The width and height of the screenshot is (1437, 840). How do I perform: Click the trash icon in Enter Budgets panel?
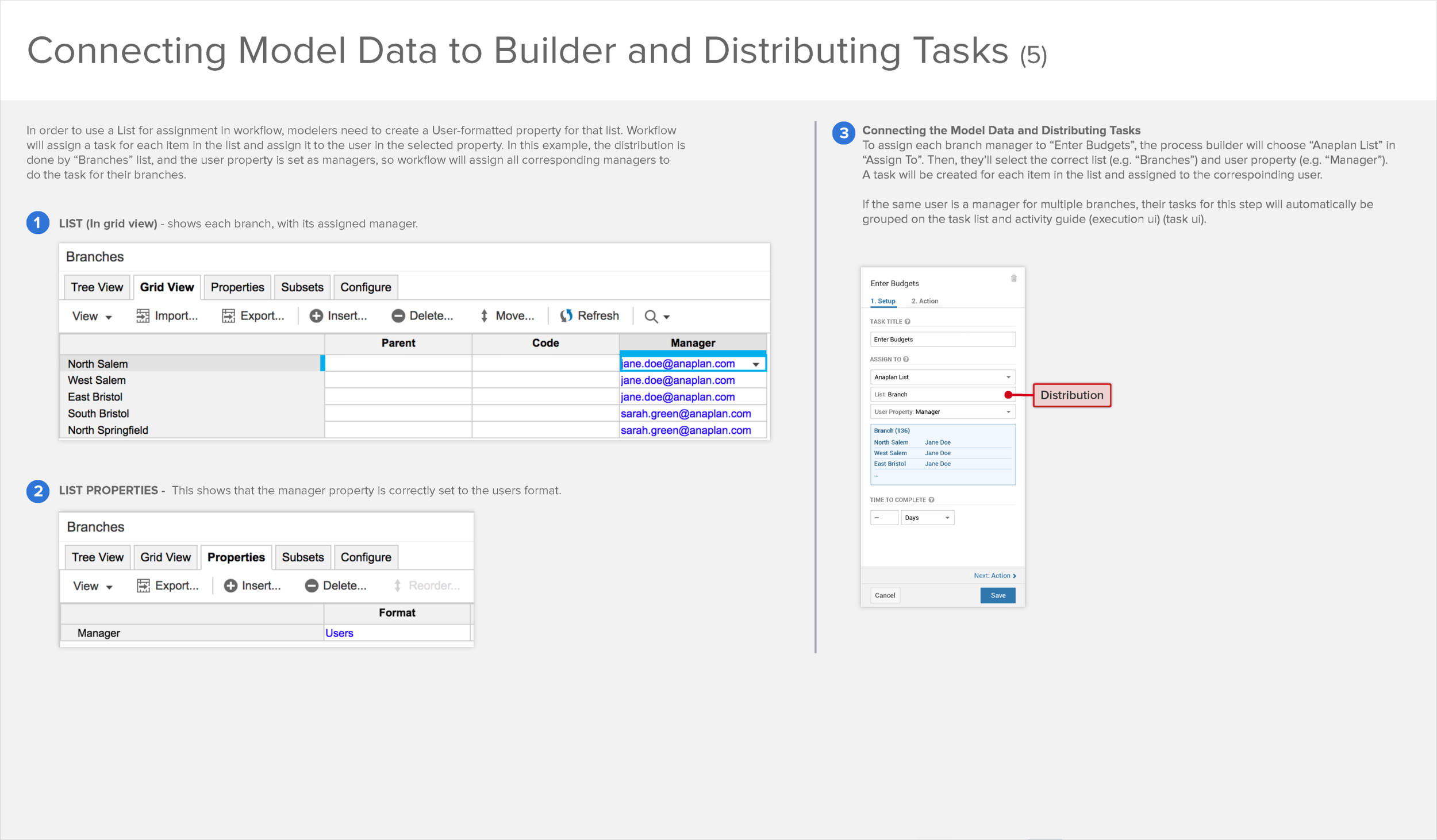1013,279
